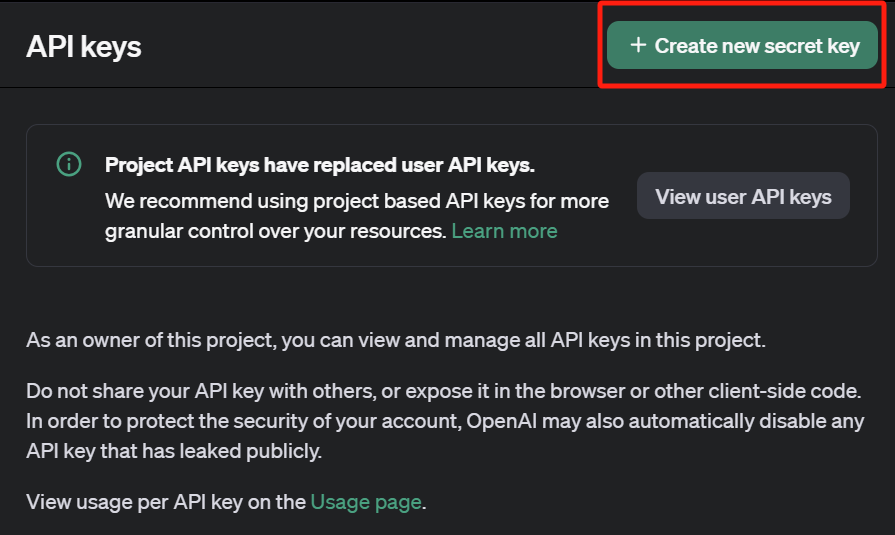Click the bold 'Project API keys have replaced' title
The width and height of the screenshot is (895, 535).
(x=320, y=165)
